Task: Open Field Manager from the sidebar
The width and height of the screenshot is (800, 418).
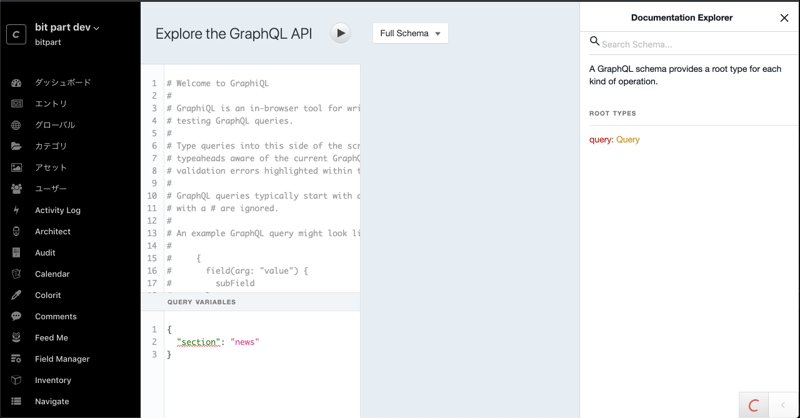Action: tap(62, 359)
